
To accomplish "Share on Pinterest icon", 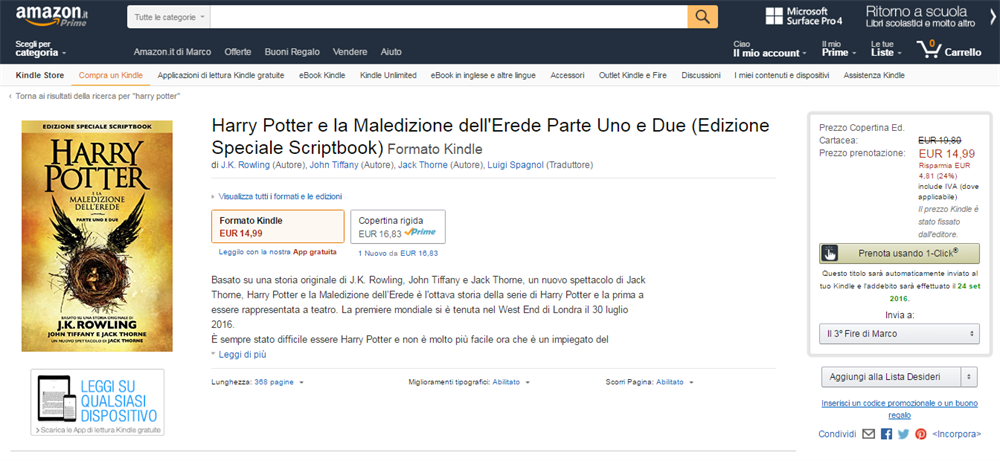I will tap(920, 434).
